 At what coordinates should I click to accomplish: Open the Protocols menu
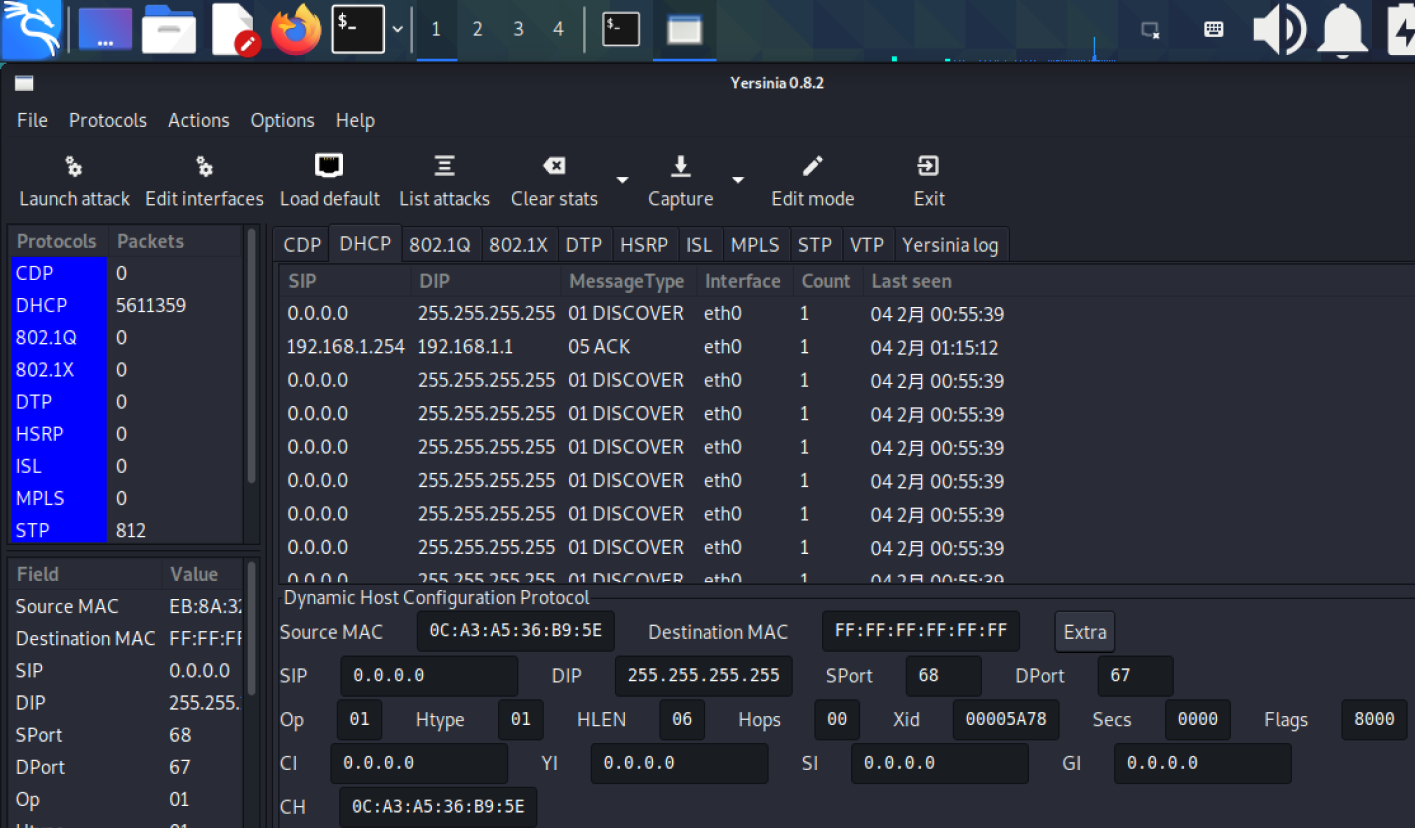107,120
